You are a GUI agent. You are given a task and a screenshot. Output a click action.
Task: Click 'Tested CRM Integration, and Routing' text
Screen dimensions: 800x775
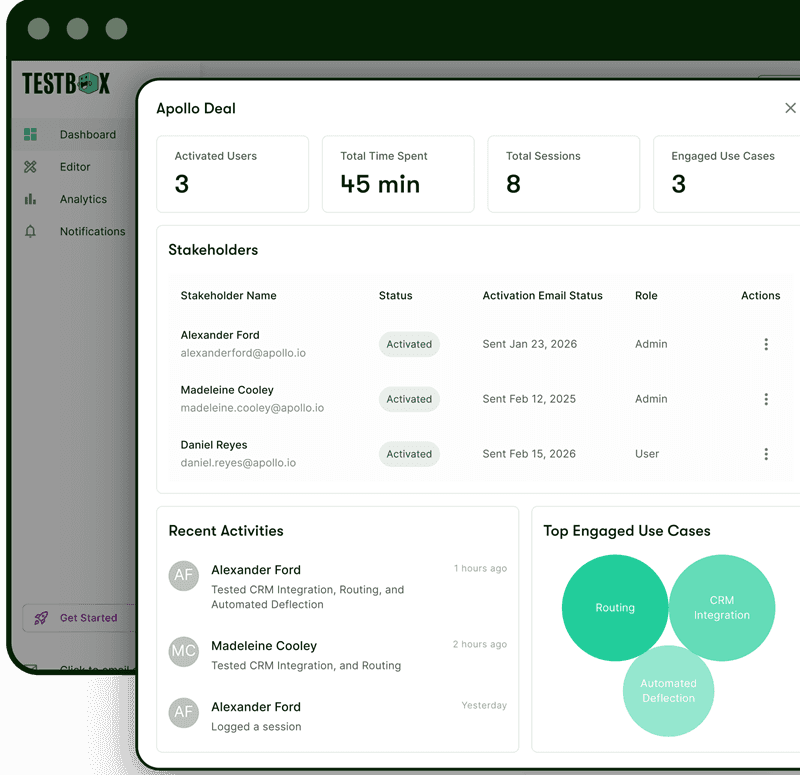coord(306,666)
